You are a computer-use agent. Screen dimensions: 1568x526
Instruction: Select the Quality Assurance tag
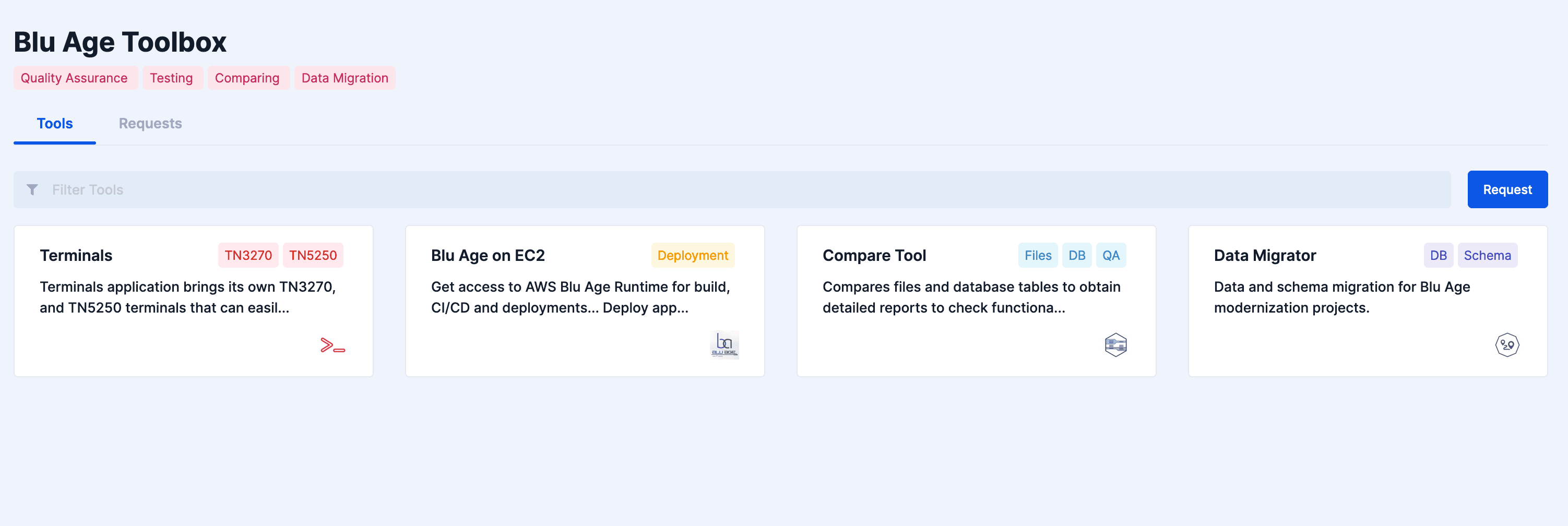click(75, 78)
